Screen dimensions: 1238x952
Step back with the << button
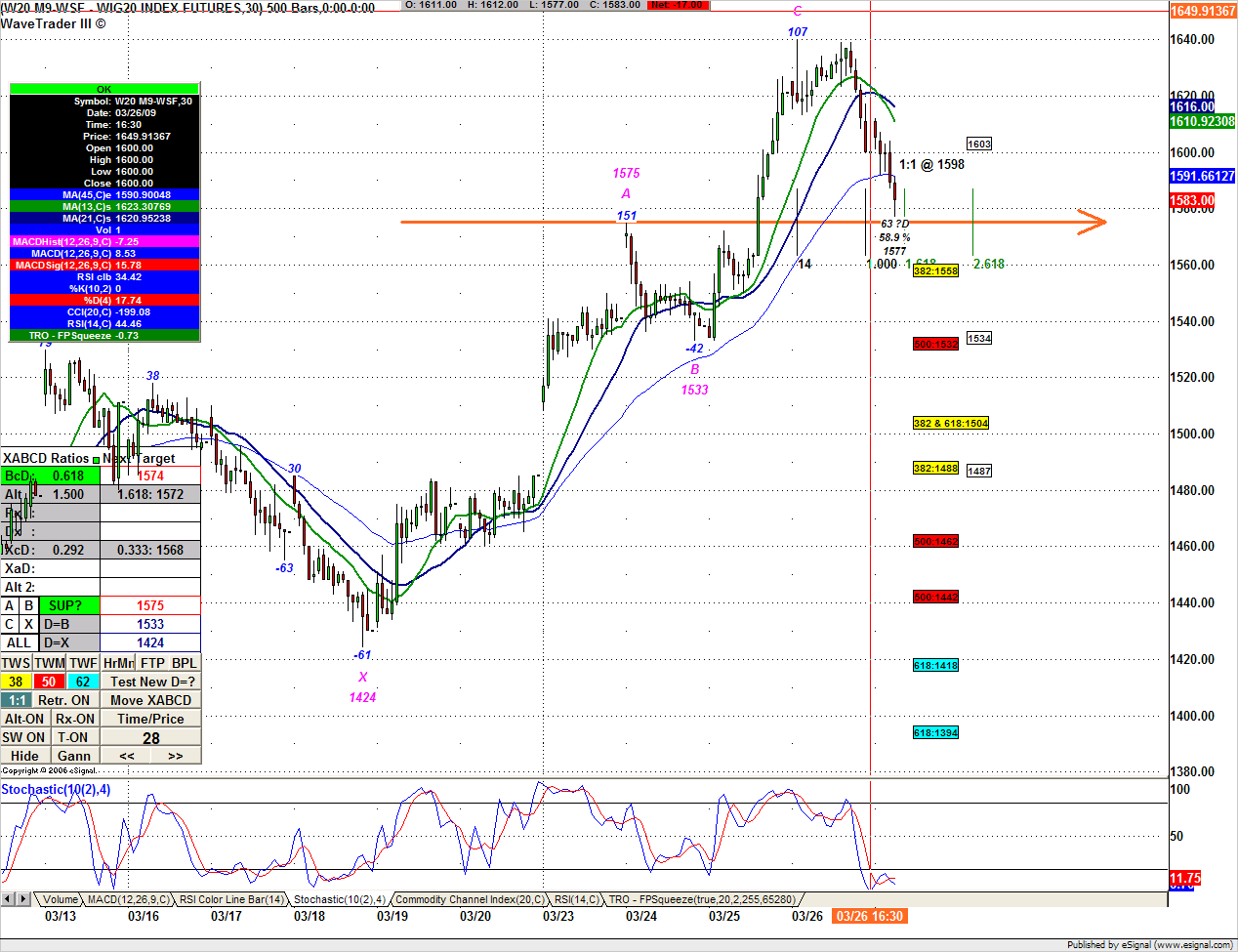coord(126,756)
